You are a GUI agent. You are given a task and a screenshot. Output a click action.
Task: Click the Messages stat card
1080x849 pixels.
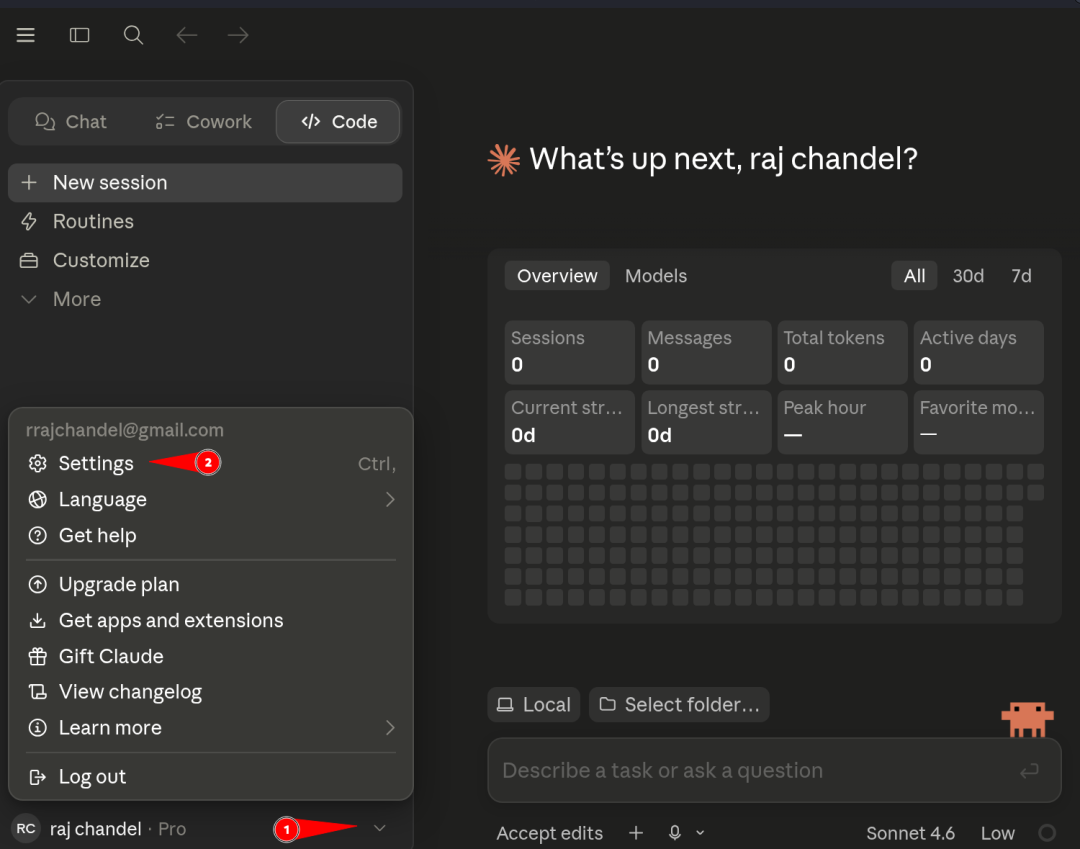tap(705, 352)
